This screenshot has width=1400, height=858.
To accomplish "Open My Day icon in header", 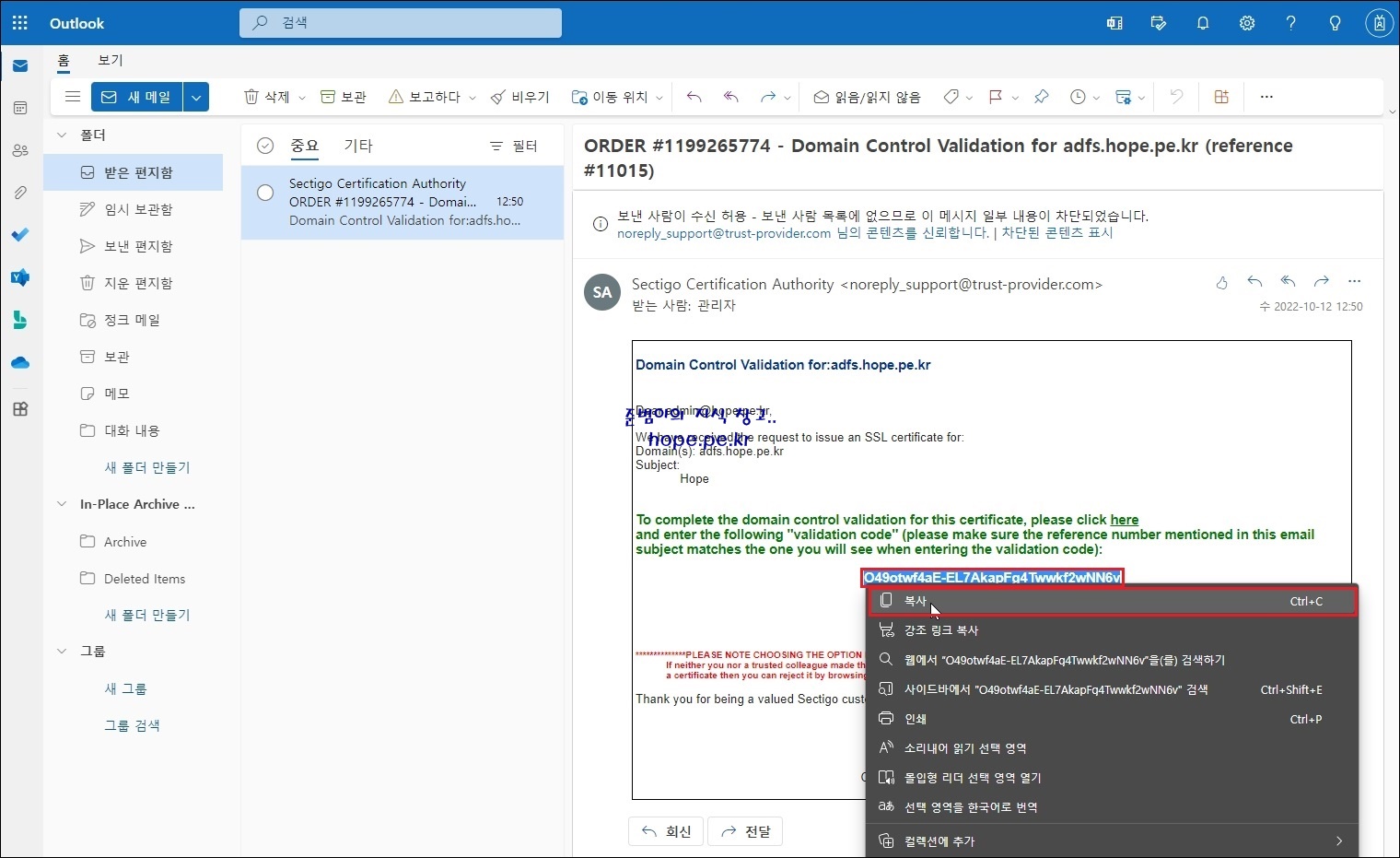I will point(1159,23).
